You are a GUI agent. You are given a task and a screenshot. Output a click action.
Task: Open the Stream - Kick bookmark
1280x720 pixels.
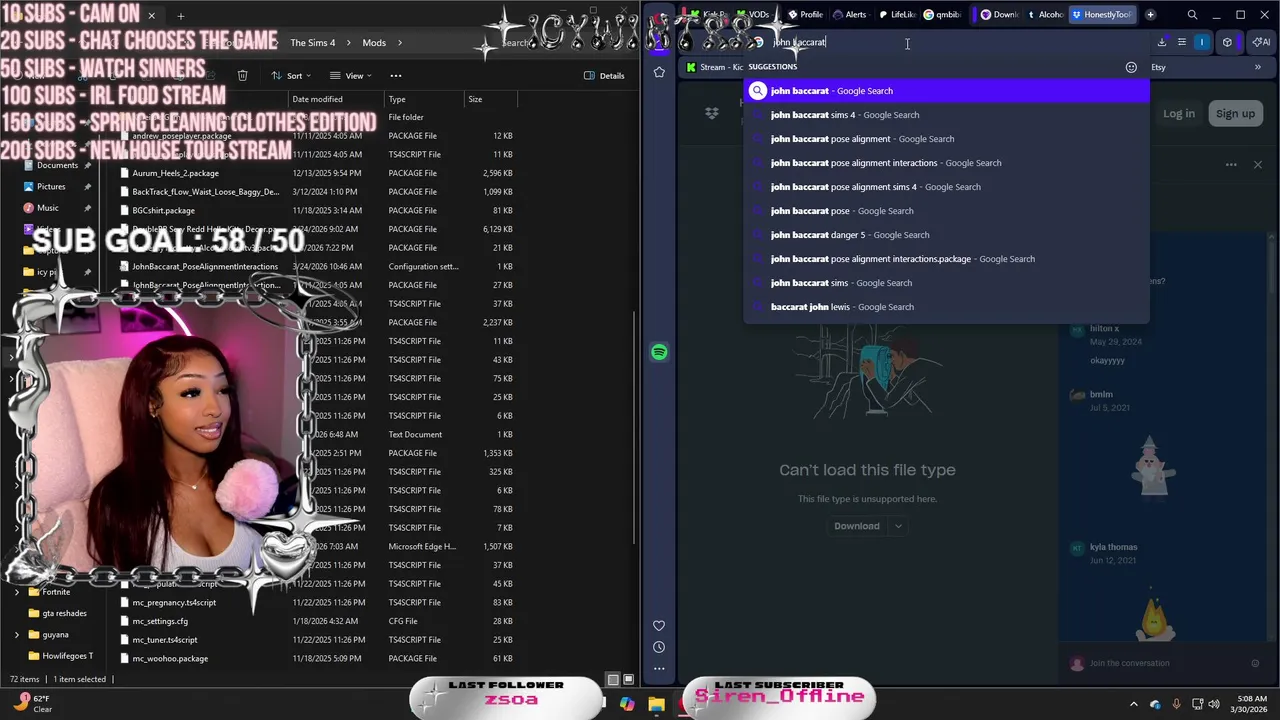(714, 67)
